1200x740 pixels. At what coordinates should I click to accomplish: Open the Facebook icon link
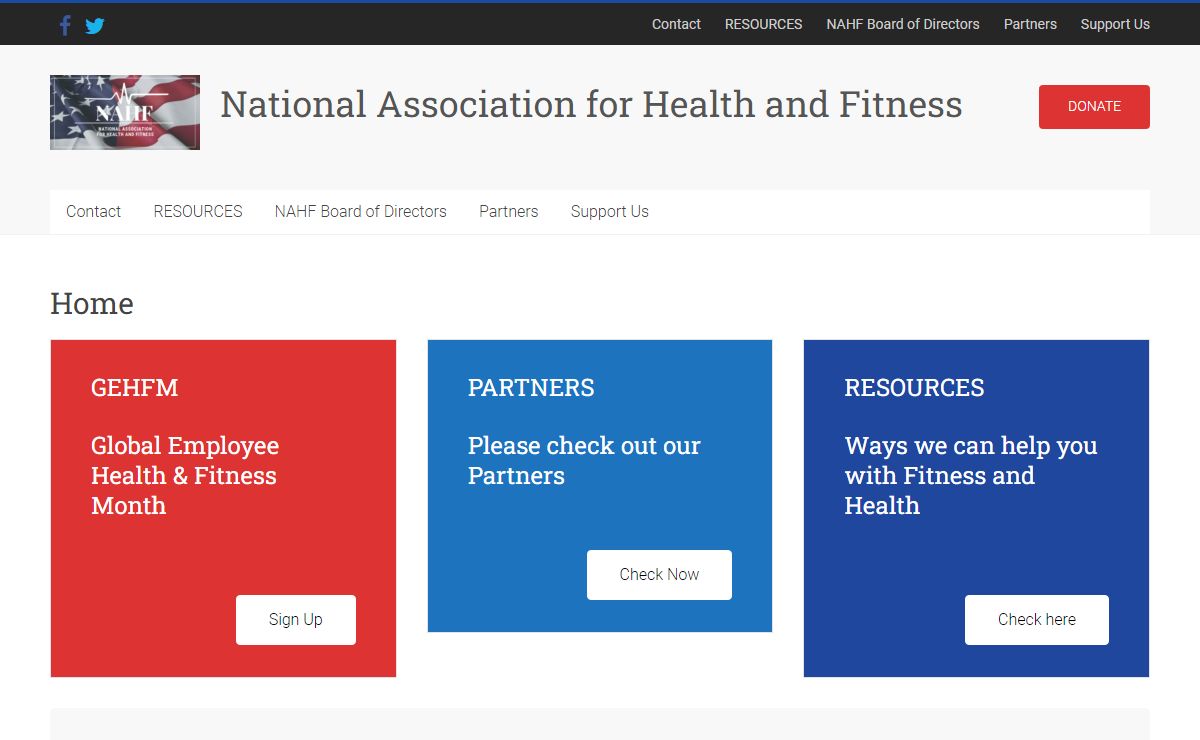65,25
